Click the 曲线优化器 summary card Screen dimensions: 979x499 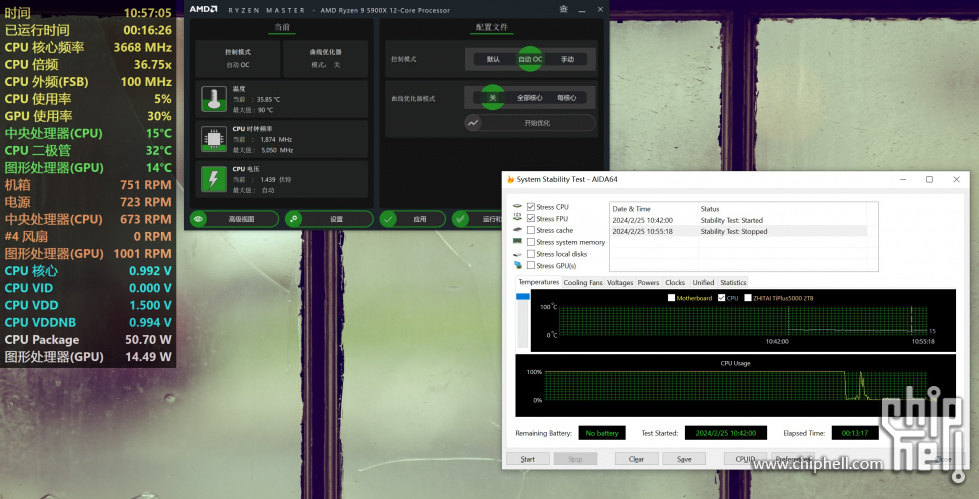(325, 59)
